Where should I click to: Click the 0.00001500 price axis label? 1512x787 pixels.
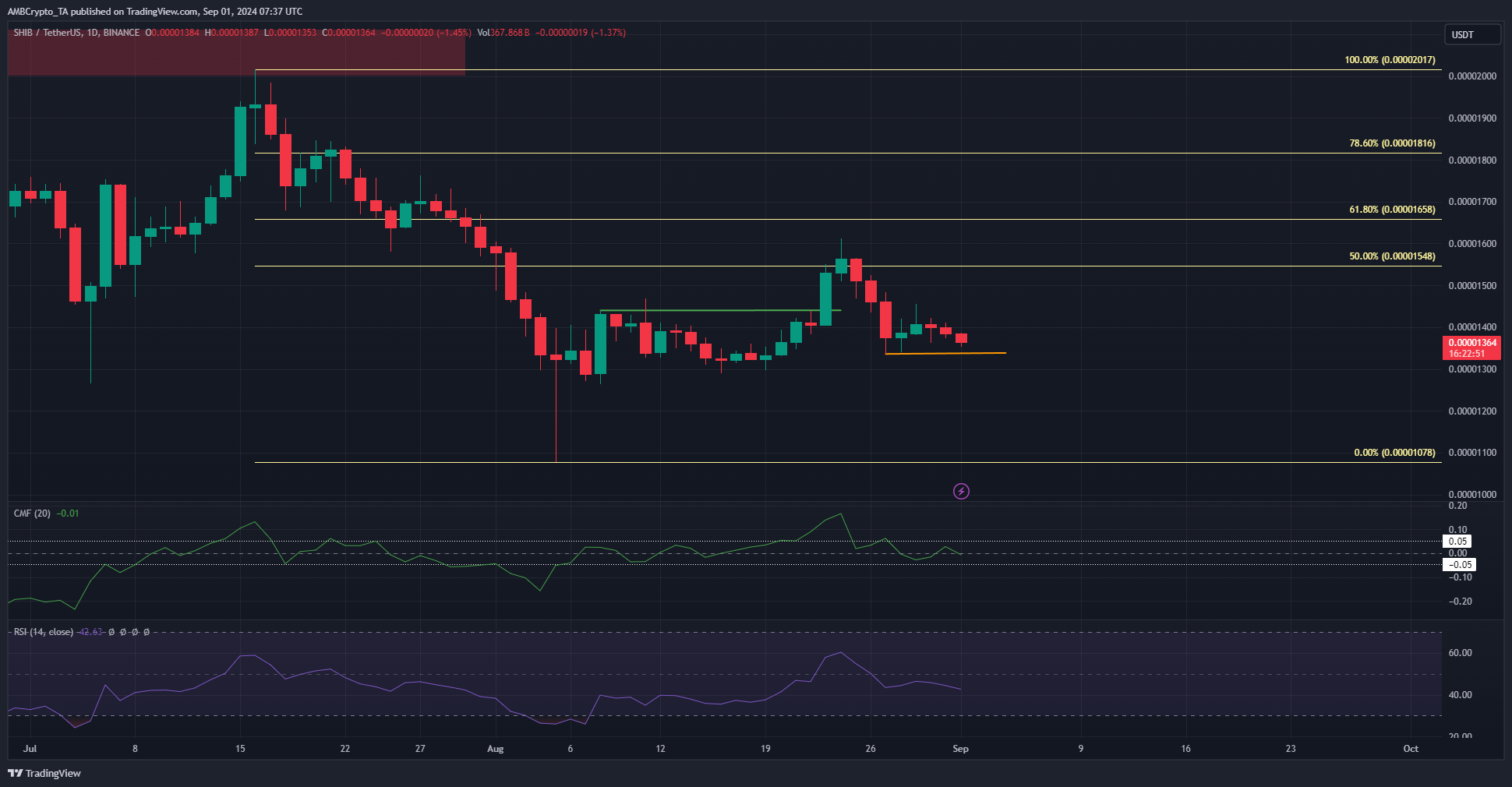1472,286
